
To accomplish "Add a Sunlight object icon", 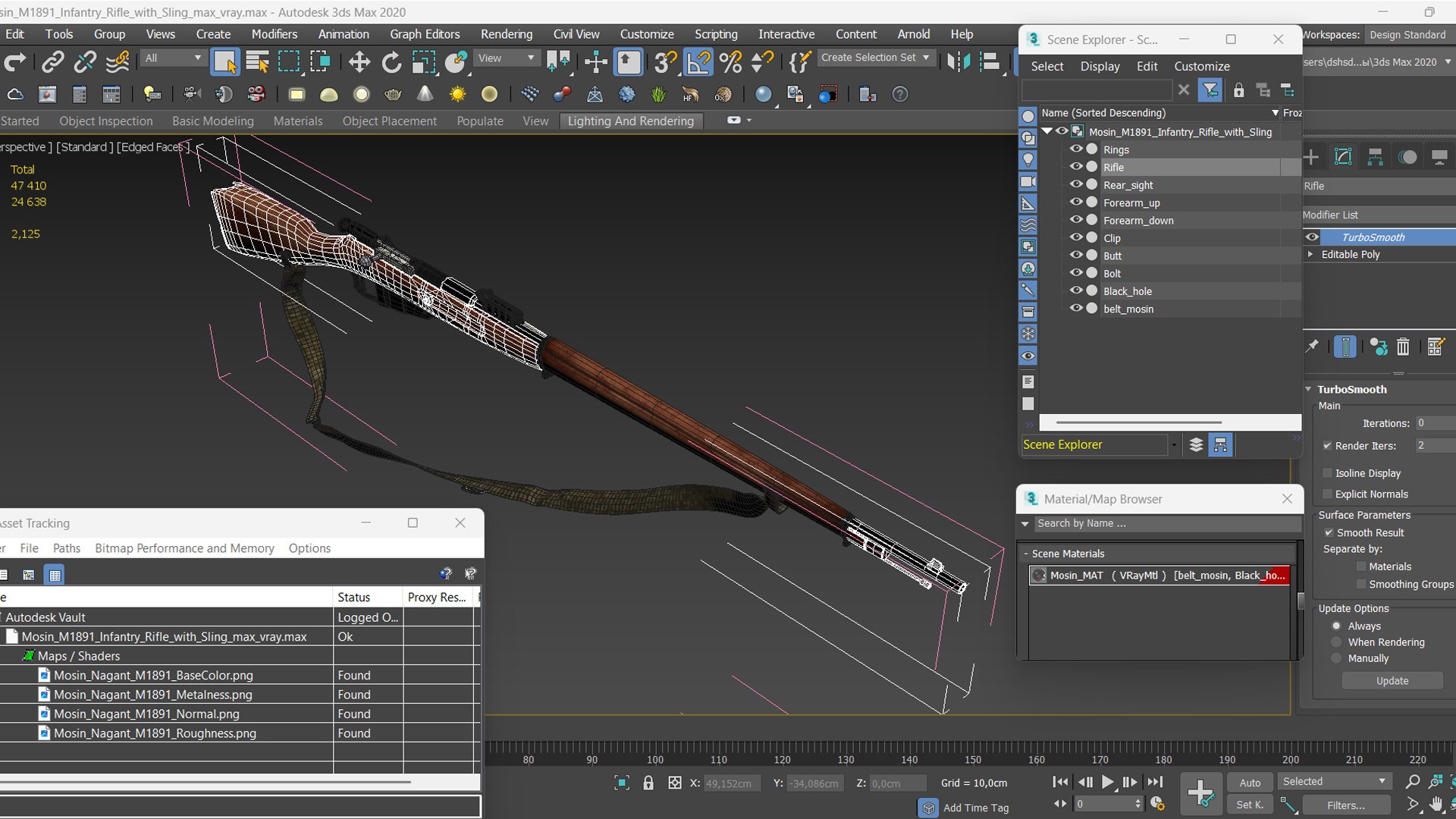I will click(x=457, y=94).
